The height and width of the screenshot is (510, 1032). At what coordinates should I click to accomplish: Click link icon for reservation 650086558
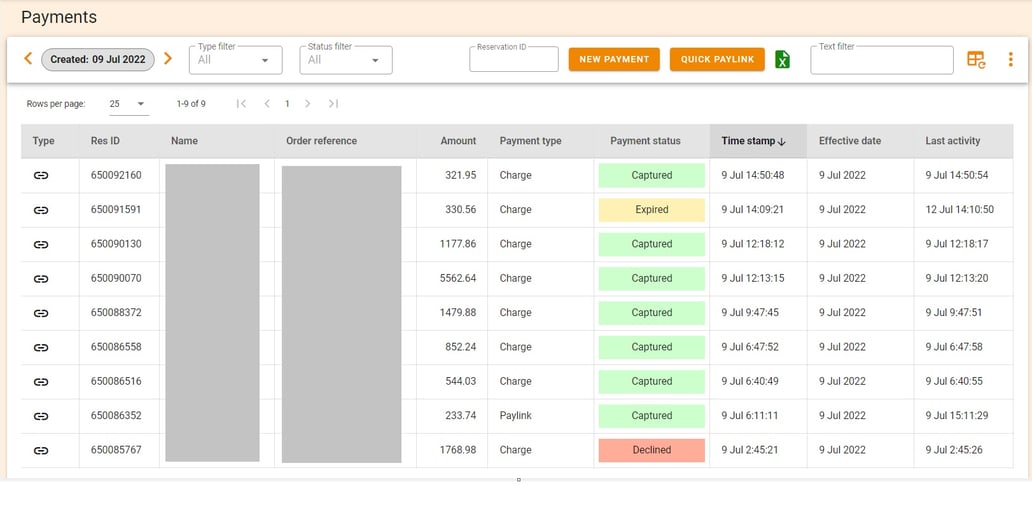tap(41, 347)
